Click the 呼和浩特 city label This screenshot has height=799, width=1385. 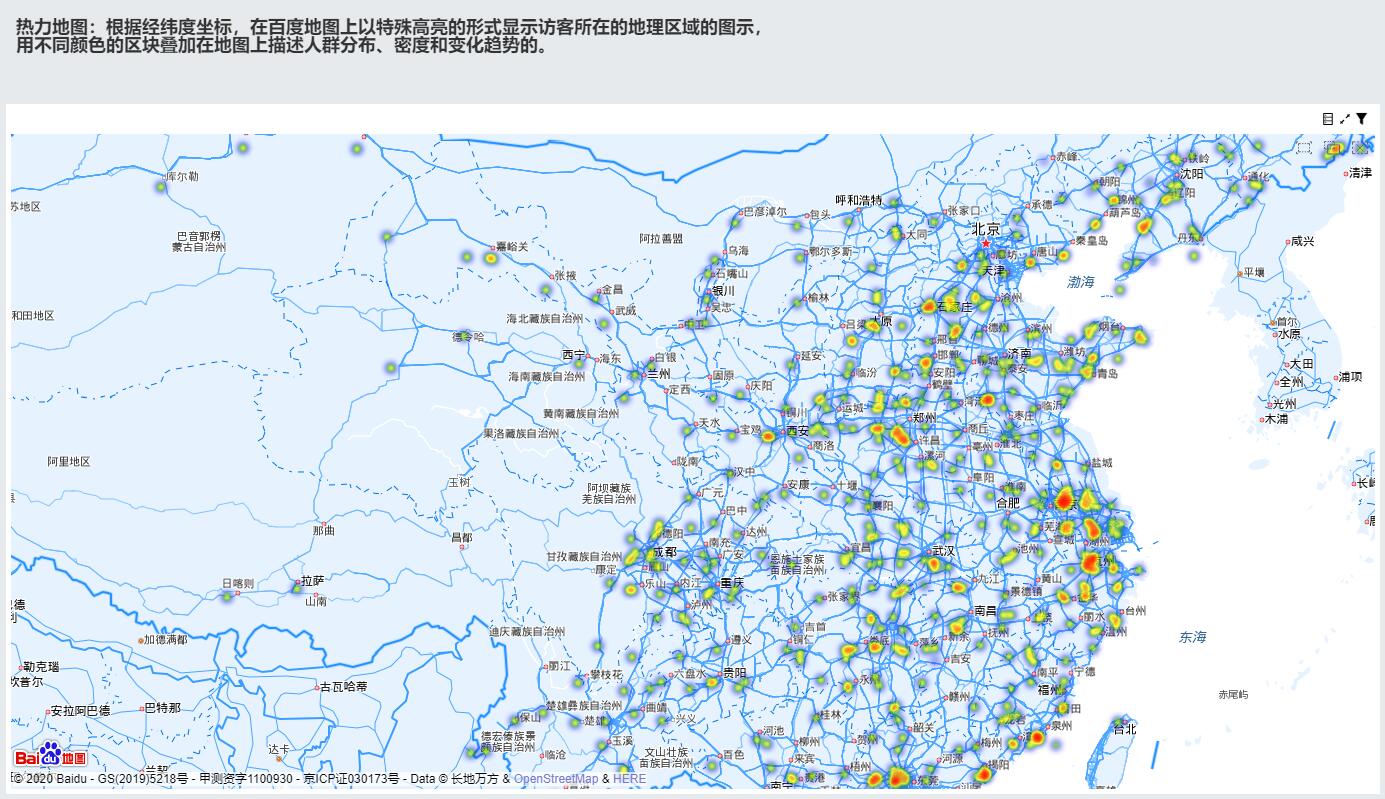coord(859,200)
